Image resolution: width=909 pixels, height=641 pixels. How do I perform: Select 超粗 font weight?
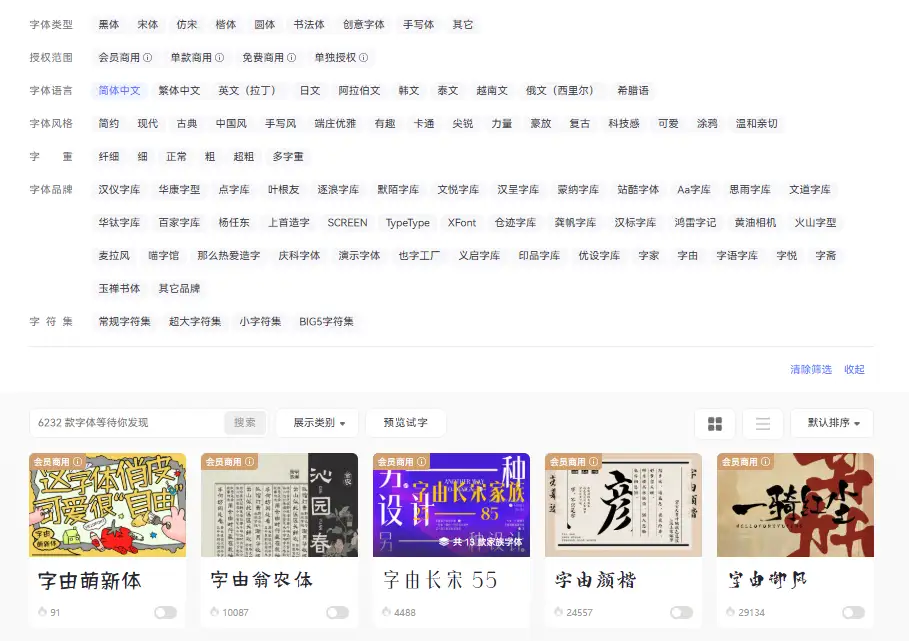[243, 156]
